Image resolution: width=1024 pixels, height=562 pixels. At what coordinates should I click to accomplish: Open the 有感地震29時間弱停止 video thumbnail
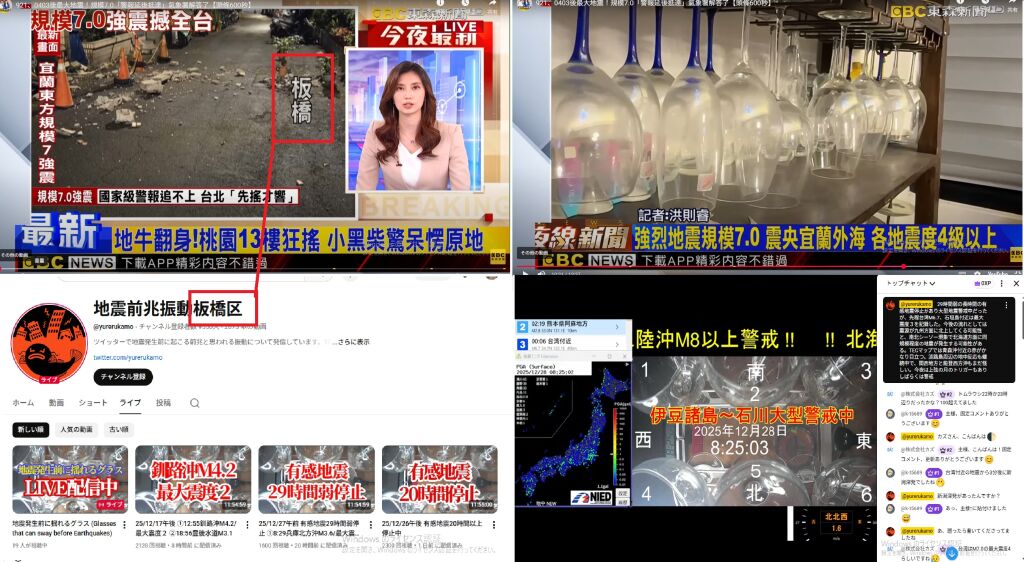316,479
